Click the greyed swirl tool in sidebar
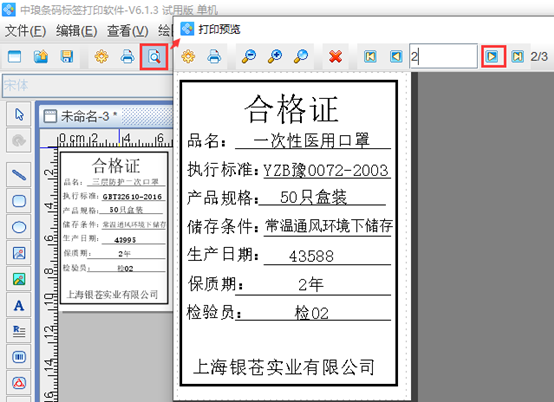Screen dimensions: 554x402 click(x=19, y=140)
